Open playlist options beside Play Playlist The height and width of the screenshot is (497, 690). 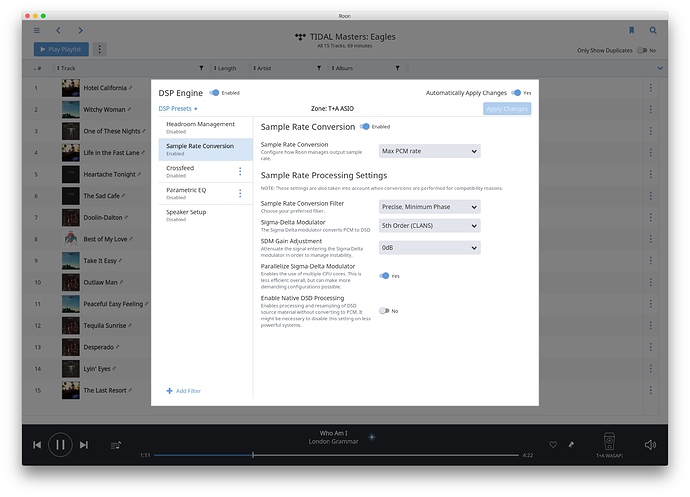(99, 49)
